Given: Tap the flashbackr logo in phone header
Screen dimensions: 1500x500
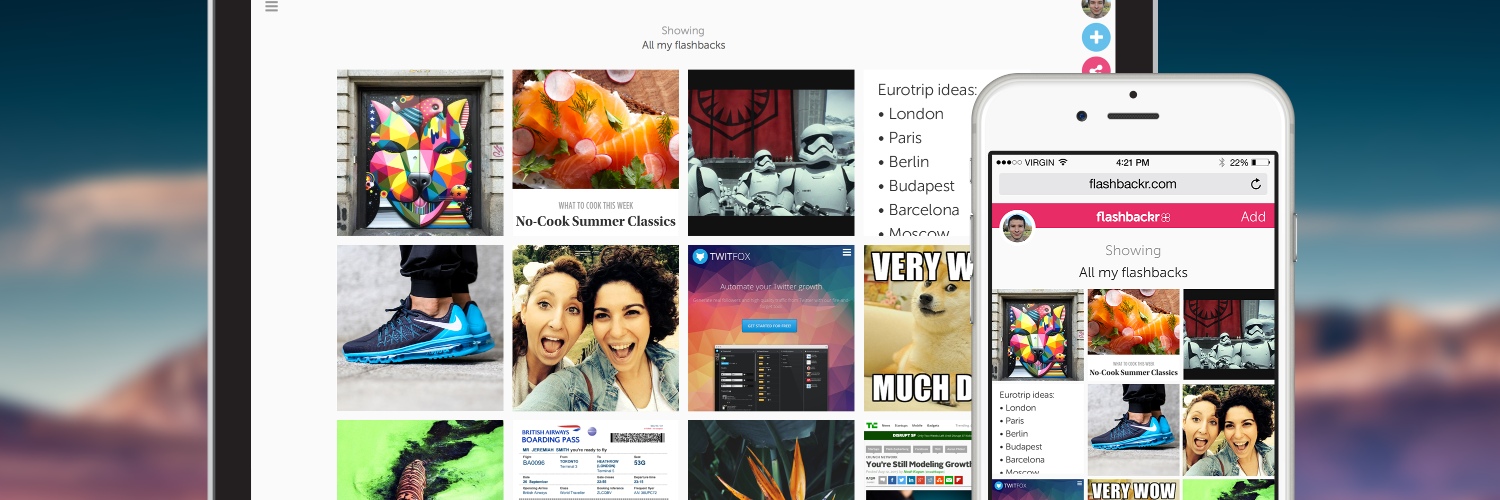Looking at the screenshot, I should click(x=1133, y=217).
